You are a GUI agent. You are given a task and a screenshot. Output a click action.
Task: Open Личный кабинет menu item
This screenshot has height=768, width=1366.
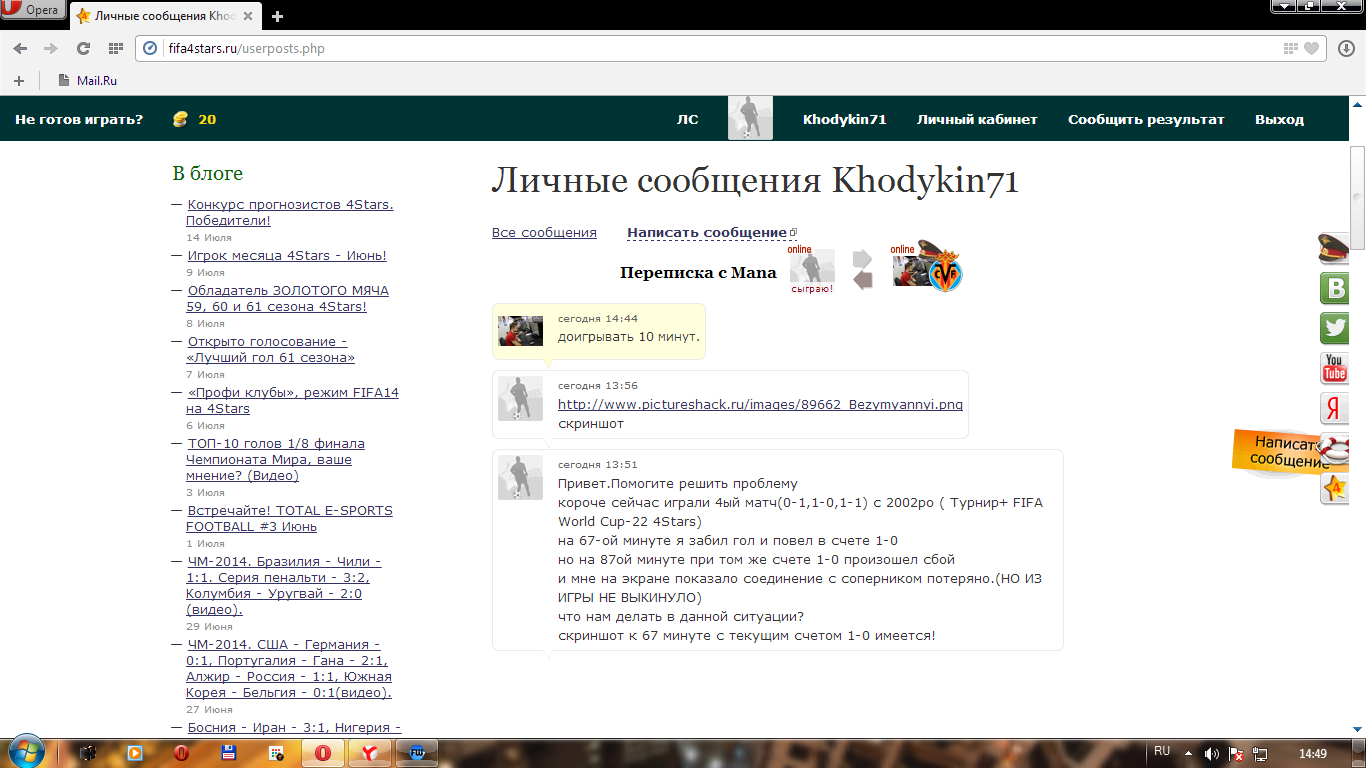[976, 119]
